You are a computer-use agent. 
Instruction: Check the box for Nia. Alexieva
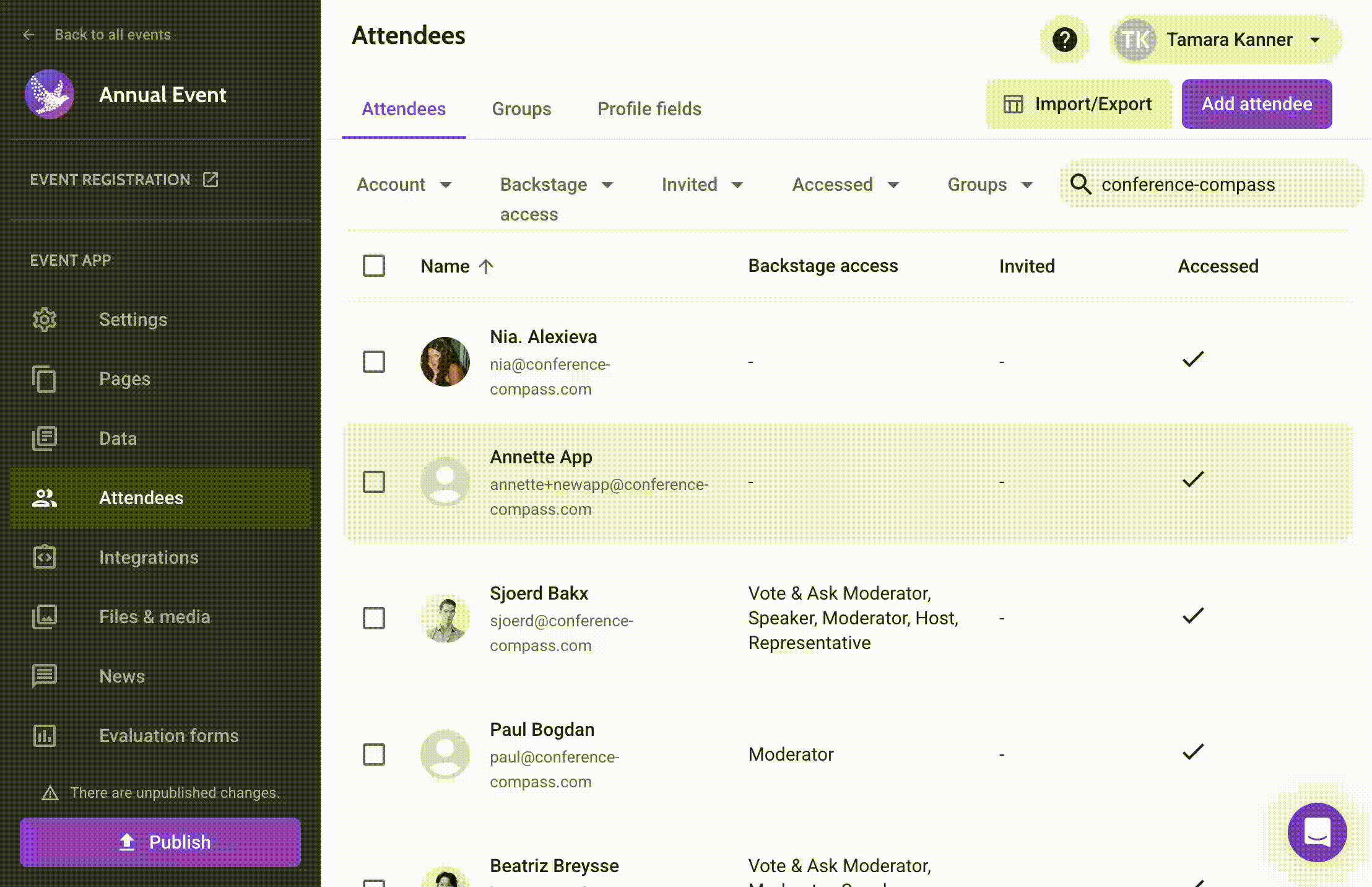coord(374,362)
